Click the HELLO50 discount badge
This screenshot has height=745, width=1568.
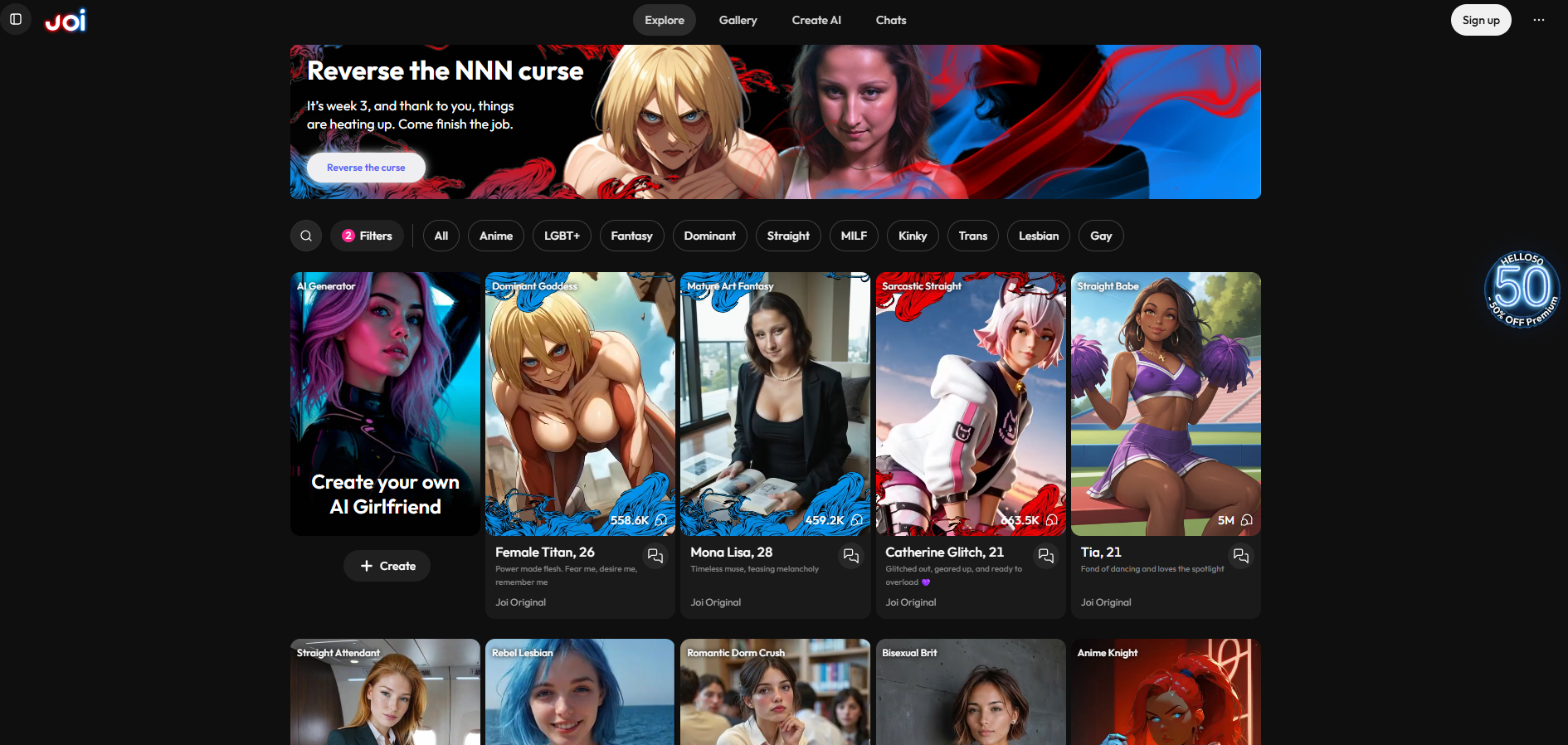(x=1522, y=290)
